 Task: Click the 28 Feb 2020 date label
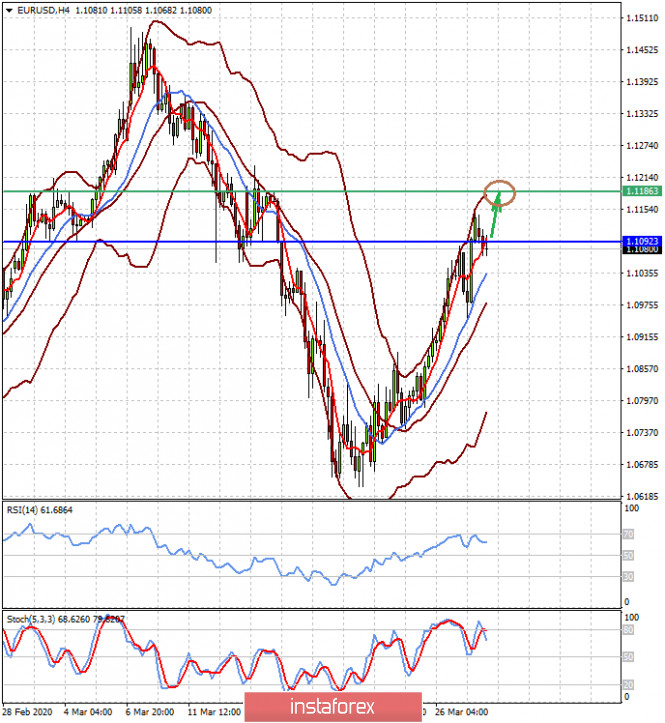[x=29, y=712]
